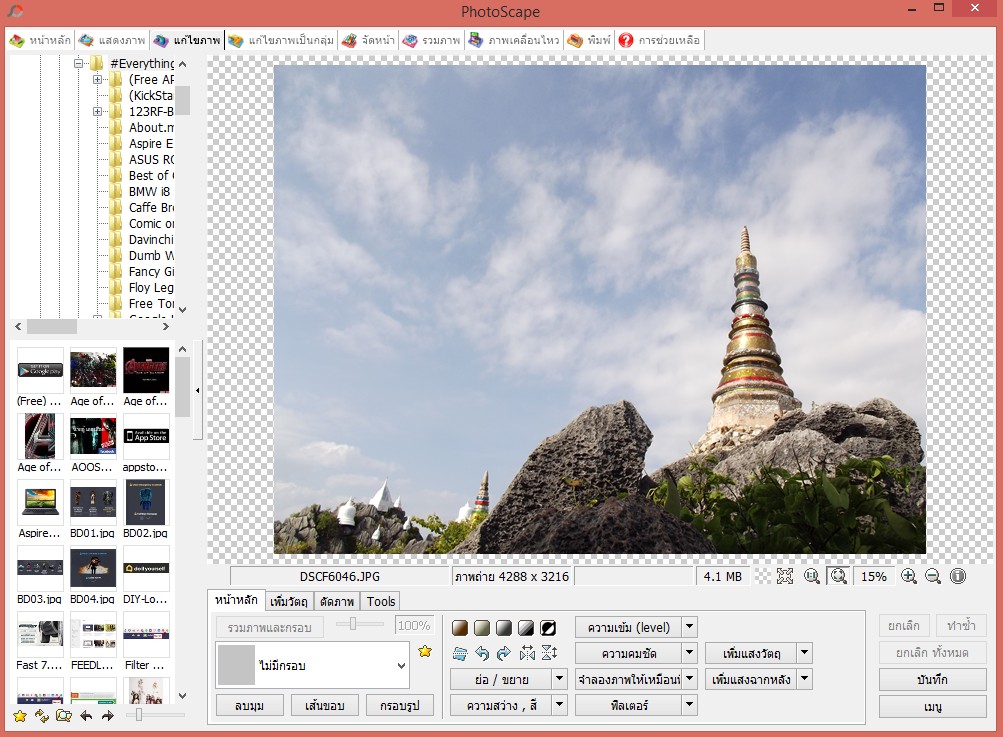Open the จัดหน้า page tab
This screenshot has height=737, width=1003.
click(368, 40)
